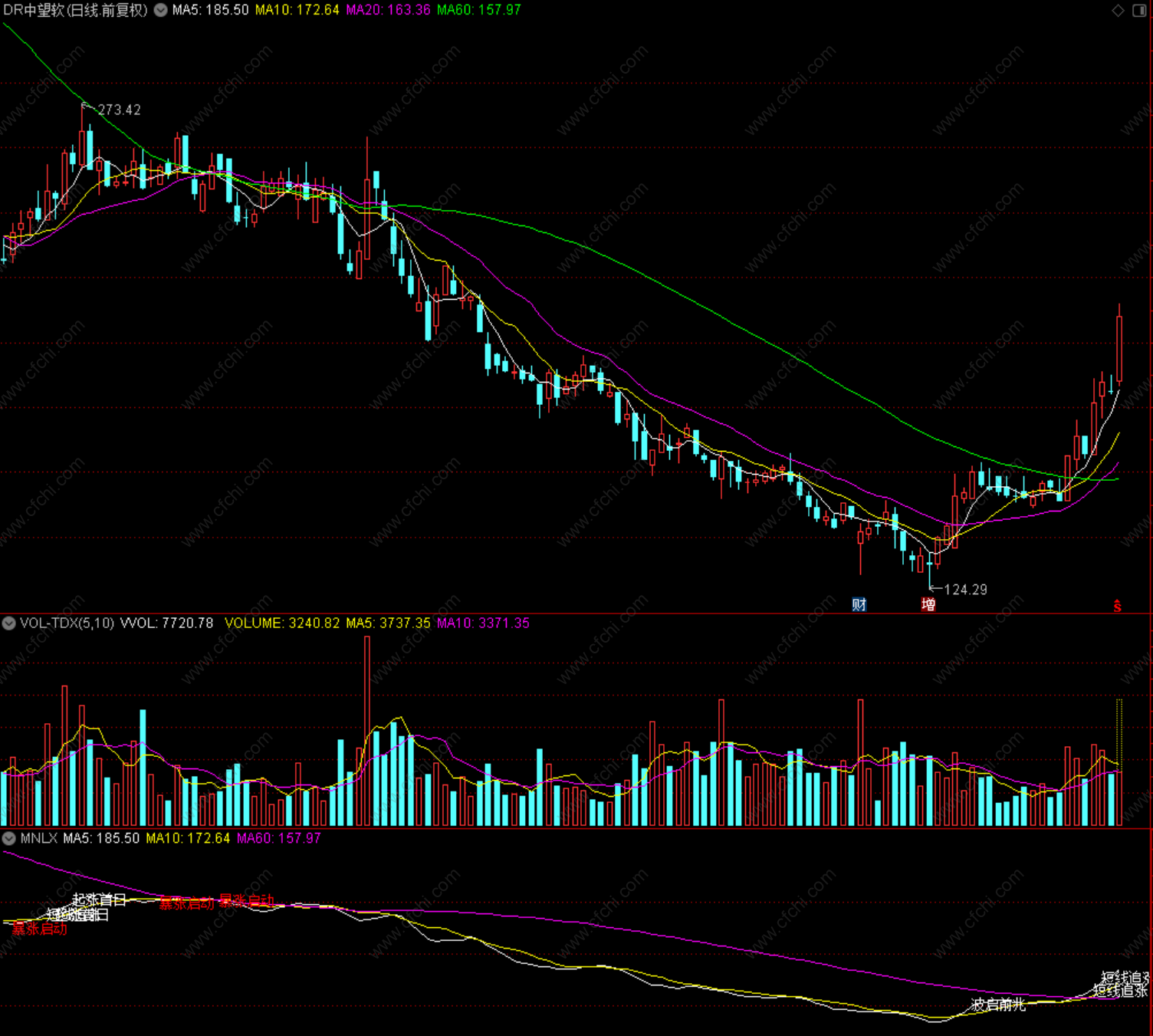This screenshot has height=1036, width=1153.
Task: Click the MA20: 163.36 label
Action: pos(388,10)
